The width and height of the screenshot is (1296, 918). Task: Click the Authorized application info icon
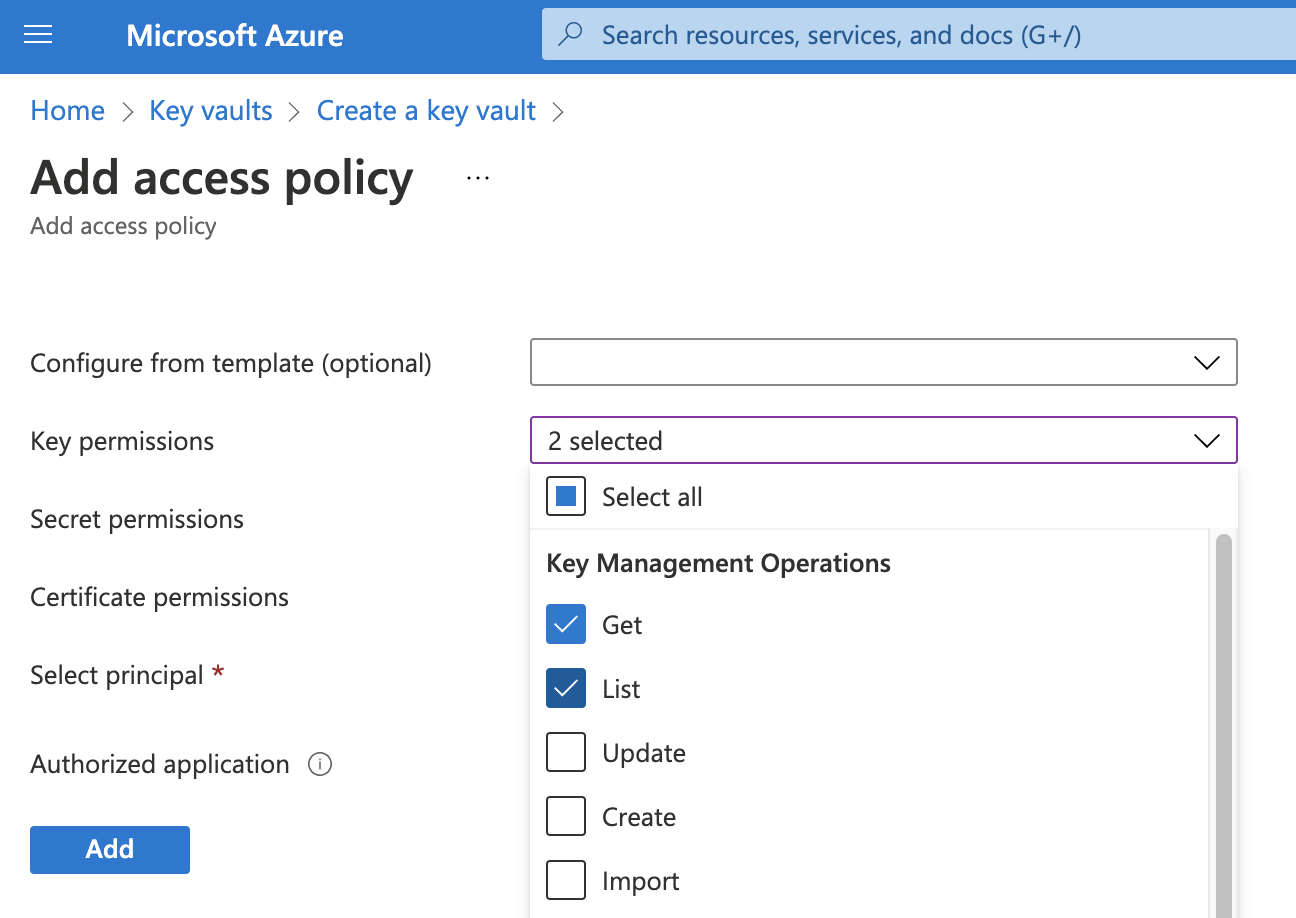(x=320, y=765)
